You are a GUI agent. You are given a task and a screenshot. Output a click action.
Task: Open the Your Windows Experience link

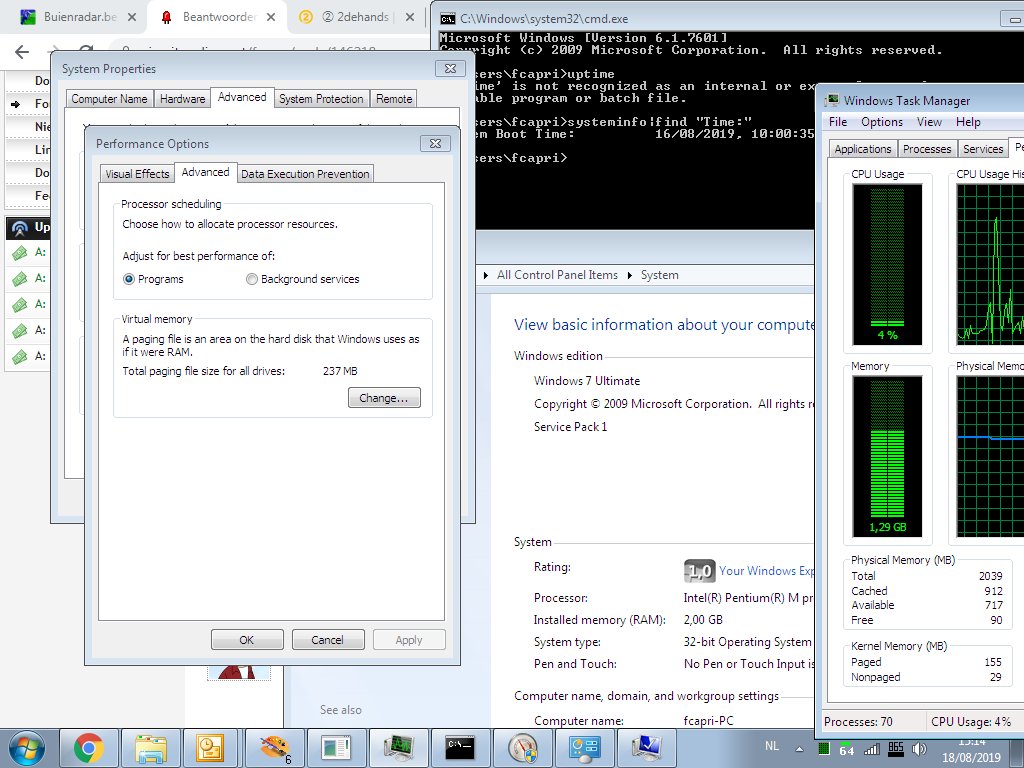tap(766, 571)
